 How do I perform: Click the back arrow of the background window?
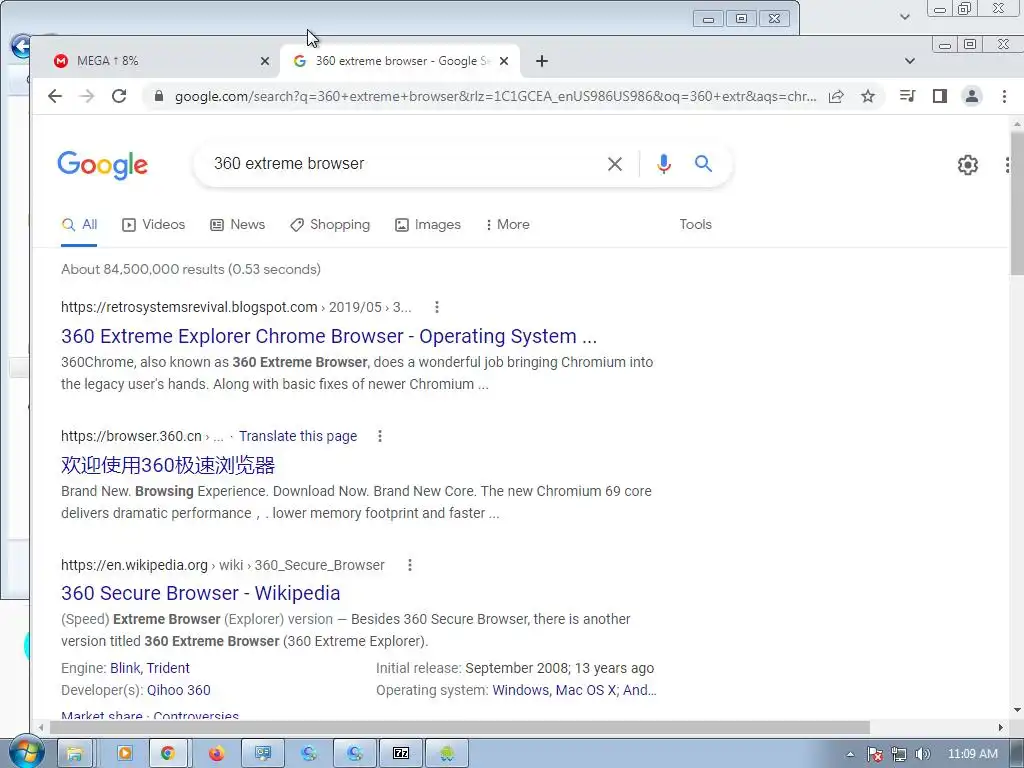pyautogui.click(x=21, y=47)
